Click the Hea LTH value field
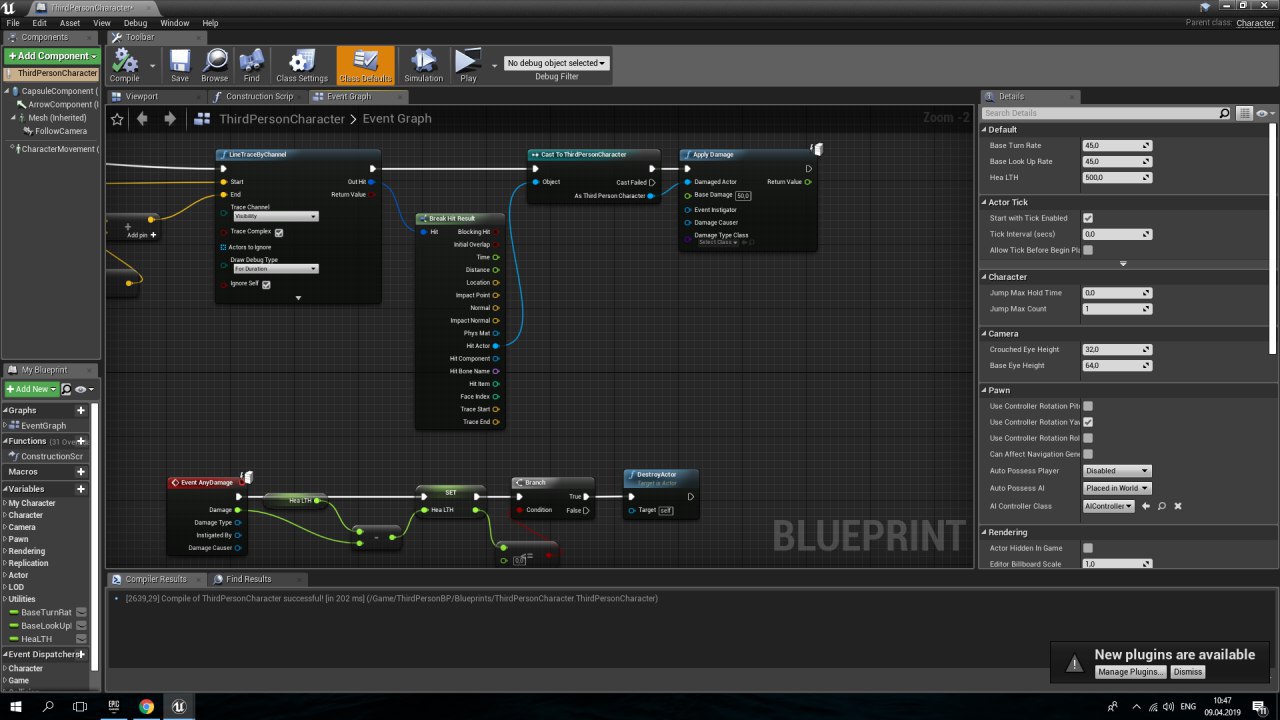 tap(1117, 178)
